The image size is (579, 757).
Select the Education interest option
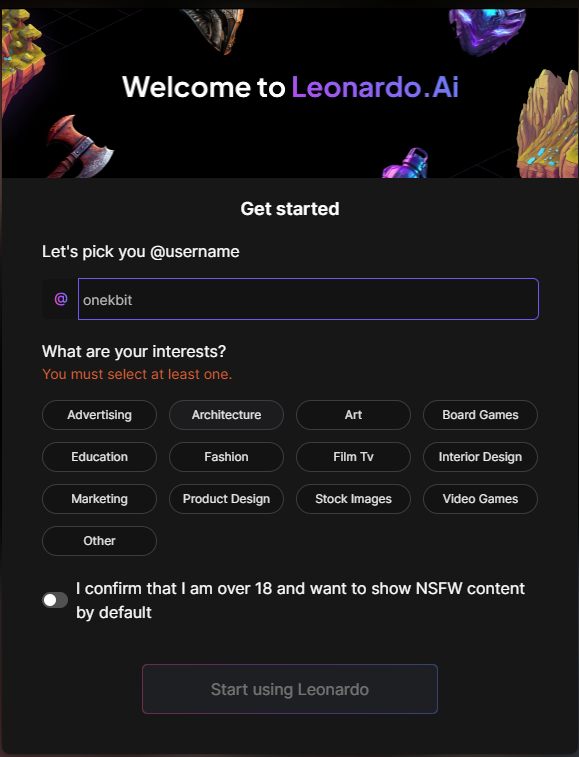tap(99, 457)
